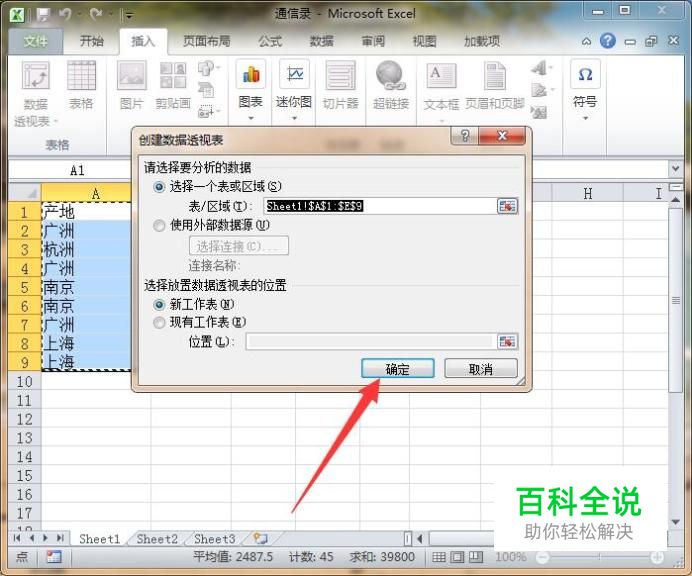
Task: Jump to the first sheet tab arrow
Action: point(17,538)
